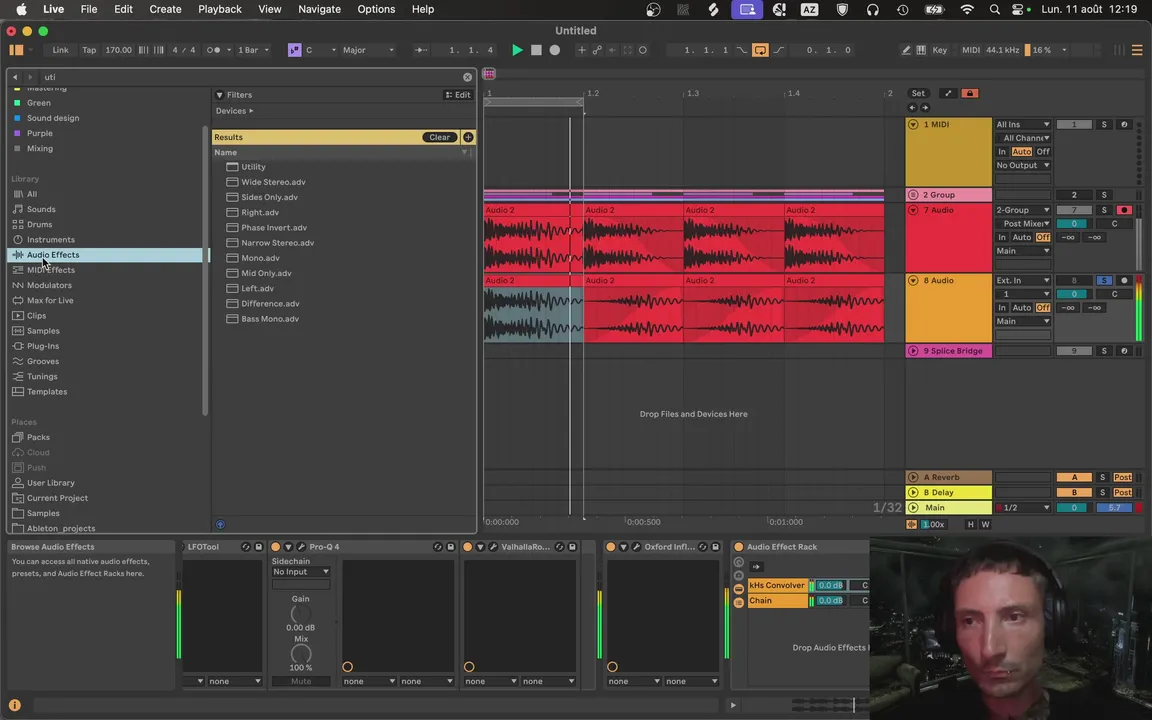This screenshot has width=1152, height=720.
Task: Click into the browser search field 'uti'
Action: pyautogui.click(x=250, y=77)
